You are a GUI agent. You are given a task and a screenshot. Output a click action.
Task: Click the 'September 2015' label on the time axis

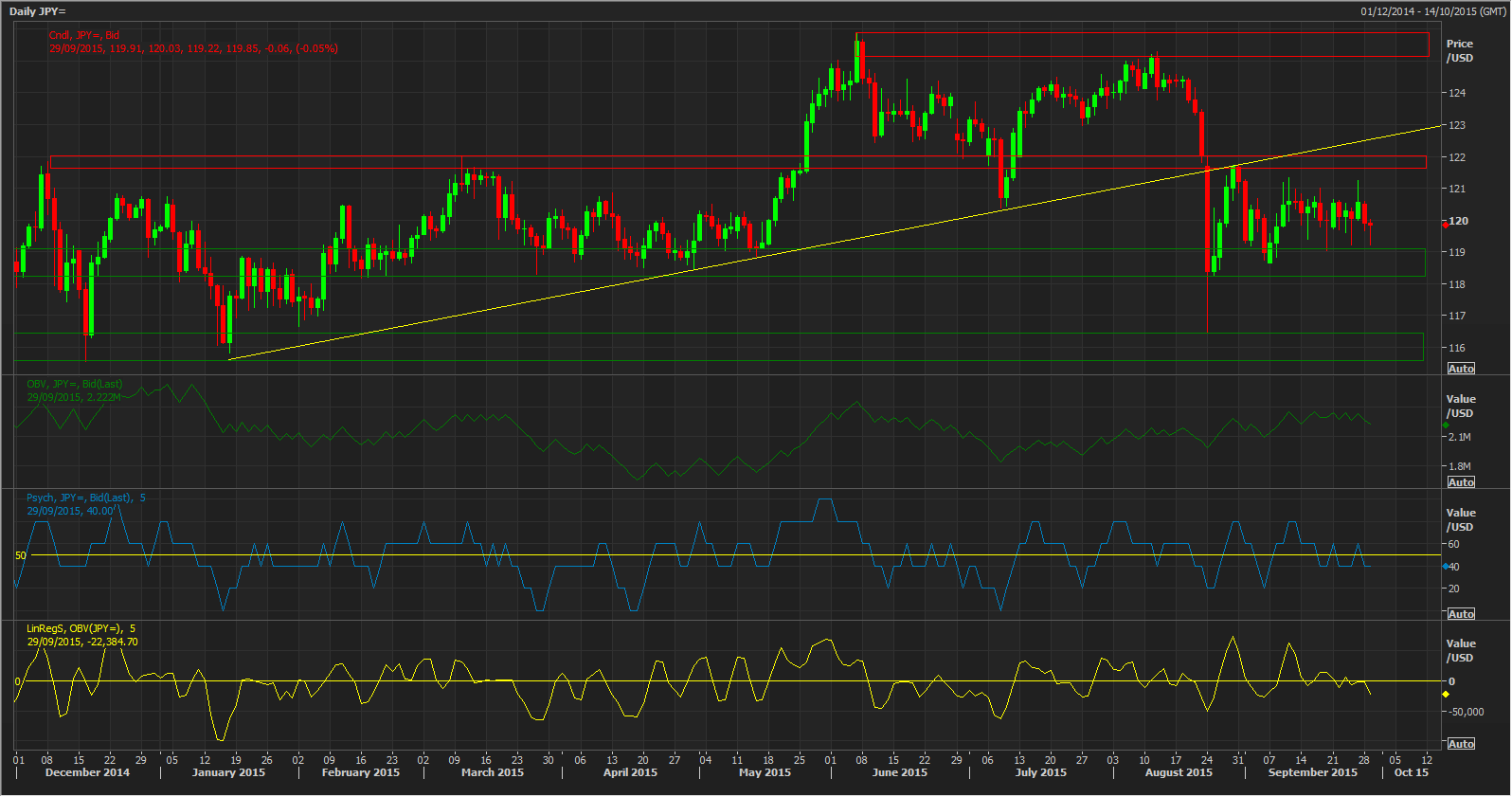tap(1313, 772)
